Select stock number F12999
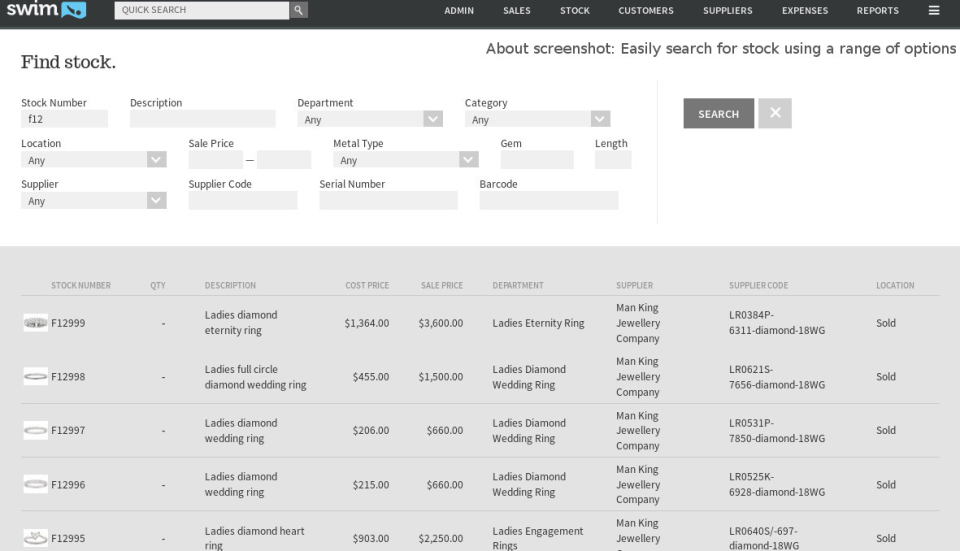This screenshot has width=960, height=551. 68,323
